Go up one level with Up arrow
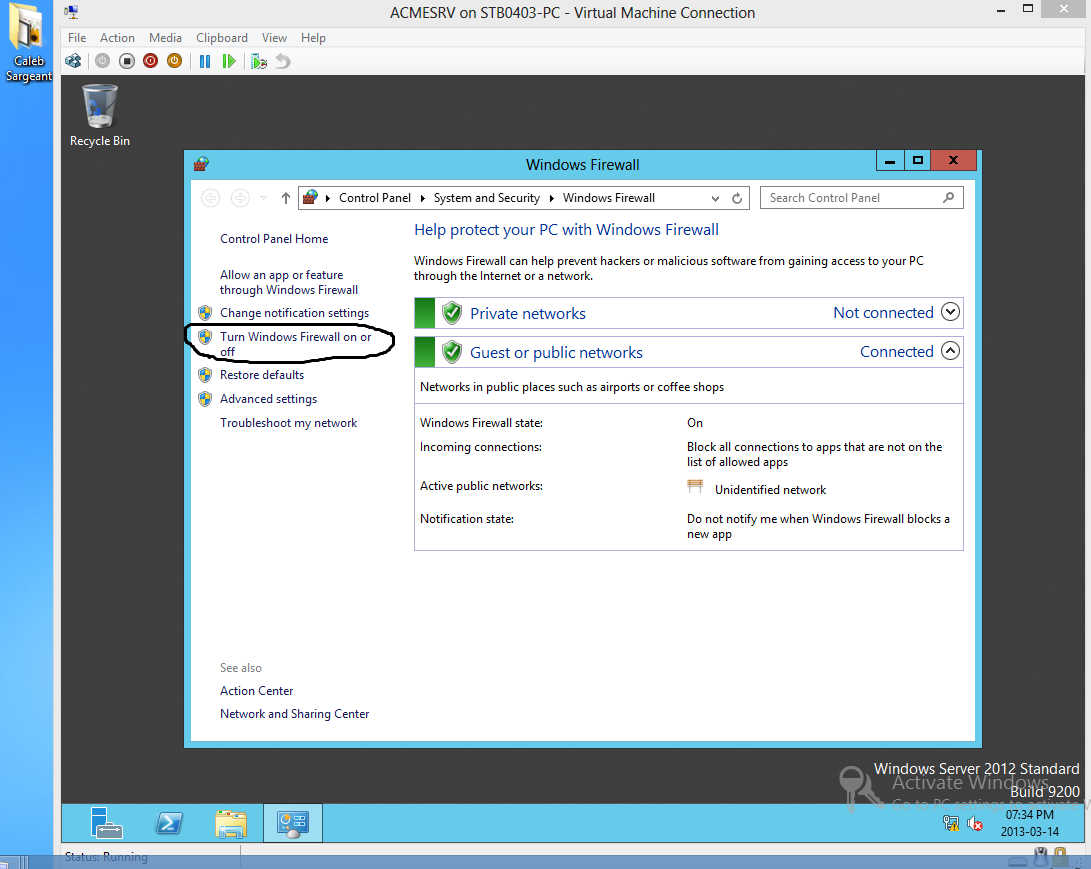Viewport: 1091px width, 869px height. 285,198
